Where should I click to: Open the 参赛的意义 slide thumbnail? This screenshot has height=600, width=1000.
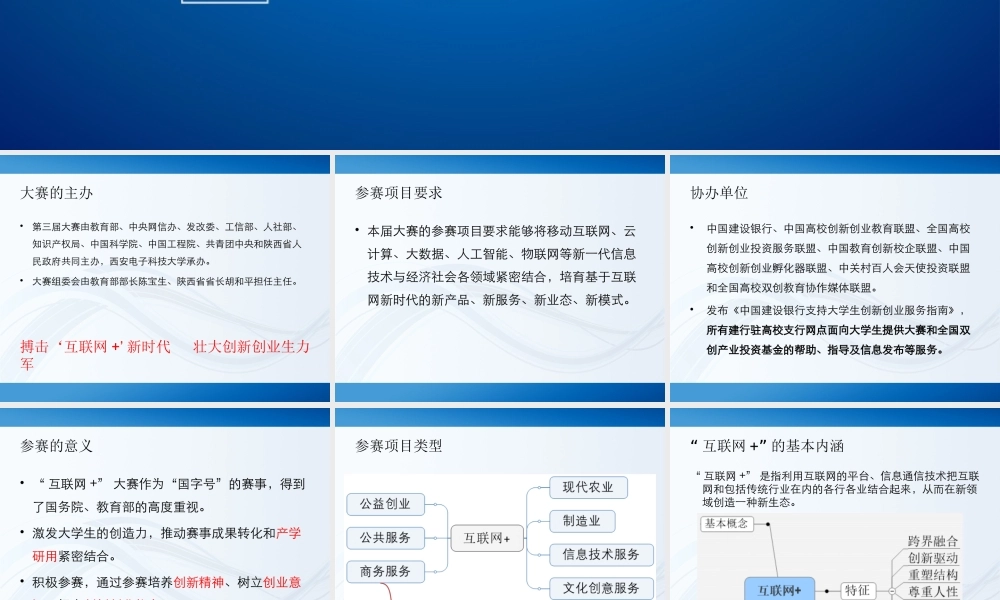165,504
